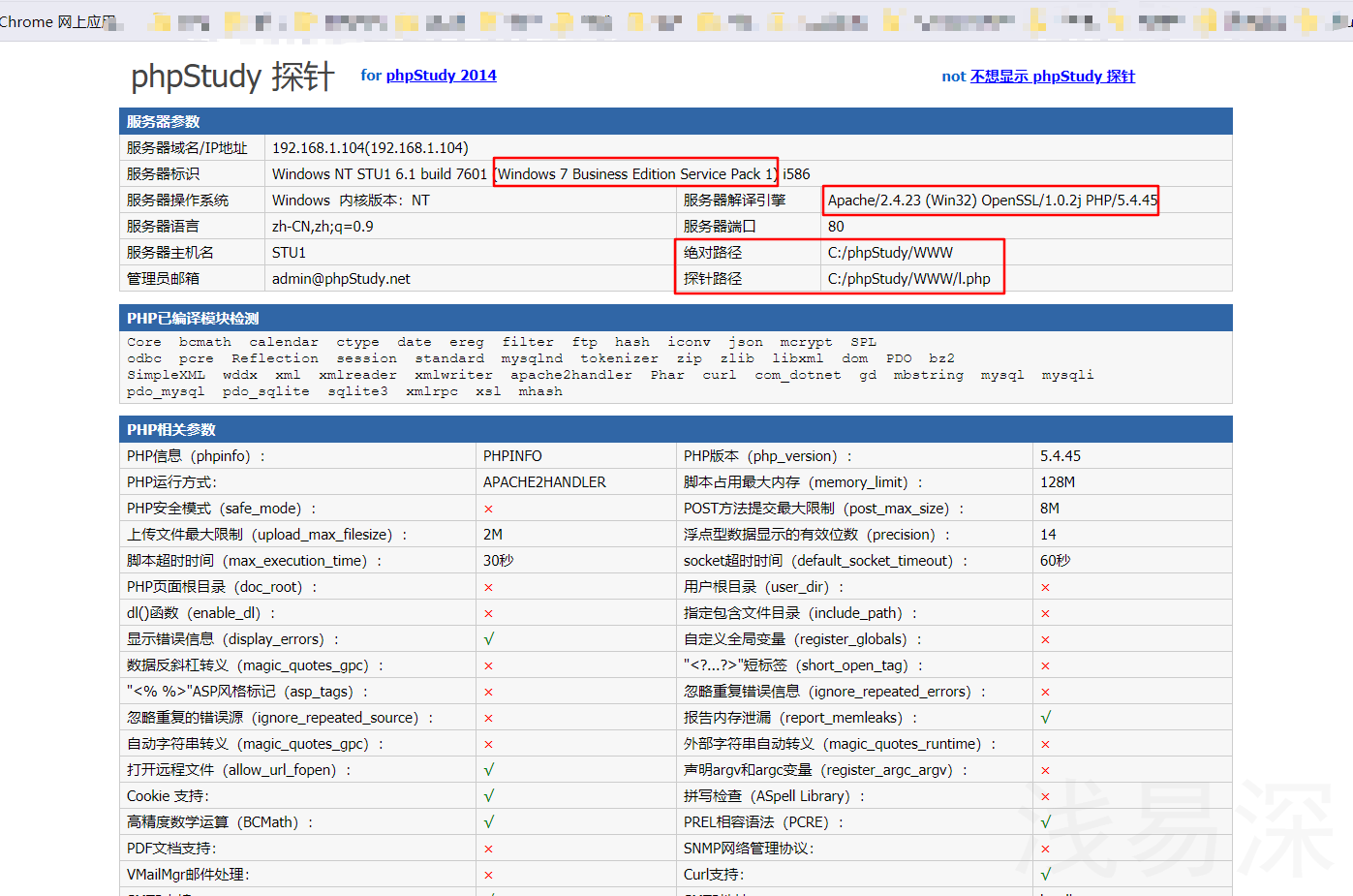Screen dimensions: 1353x896
Task: Click the pdo_mysql module name
Action: (166, 391)
